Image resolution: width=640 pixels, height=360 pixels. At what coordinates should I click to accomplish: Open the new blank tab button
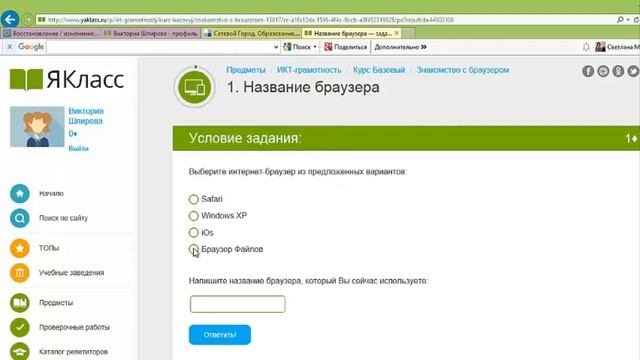coord(409,33)
